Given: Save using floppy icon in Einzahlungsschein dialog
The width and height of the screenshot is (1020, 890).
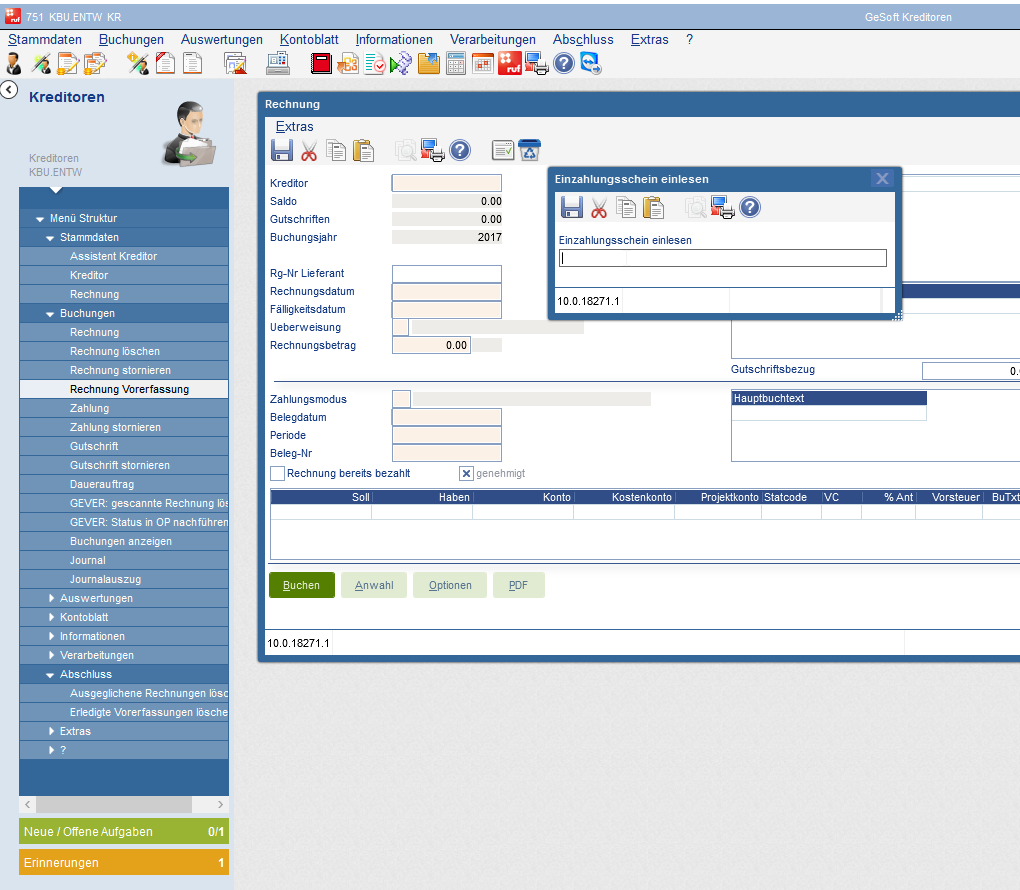Looking at the screenshot, I should pos(572,208).
